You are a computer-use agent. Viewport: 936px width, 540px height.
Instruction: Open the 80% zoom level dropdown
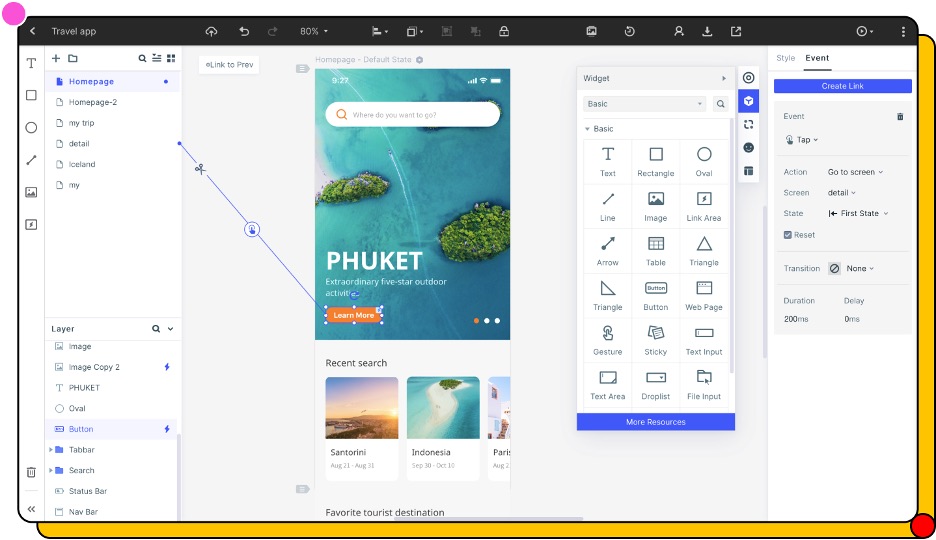314,32
